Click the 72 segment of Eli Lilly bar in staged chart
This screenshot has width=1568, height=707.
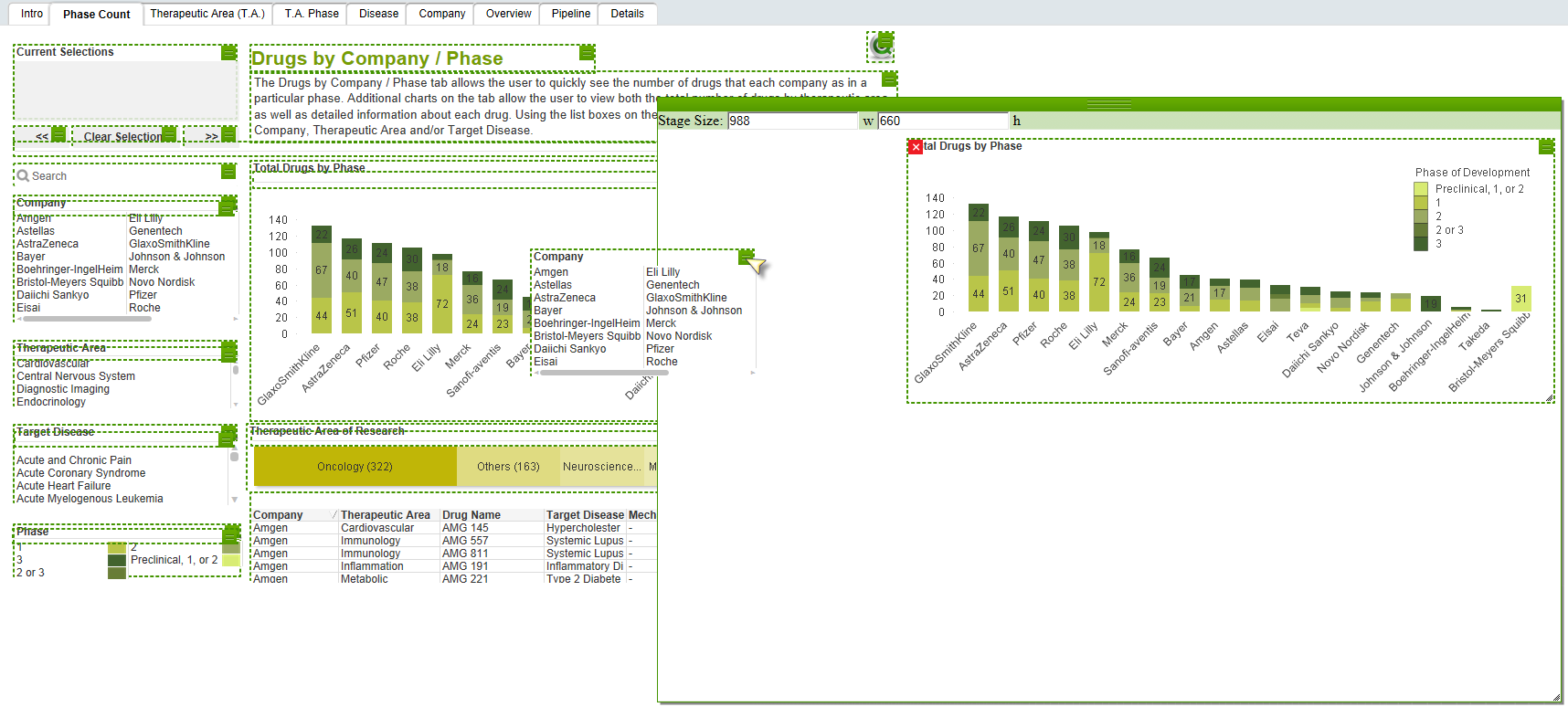(x=1099, y=282)
